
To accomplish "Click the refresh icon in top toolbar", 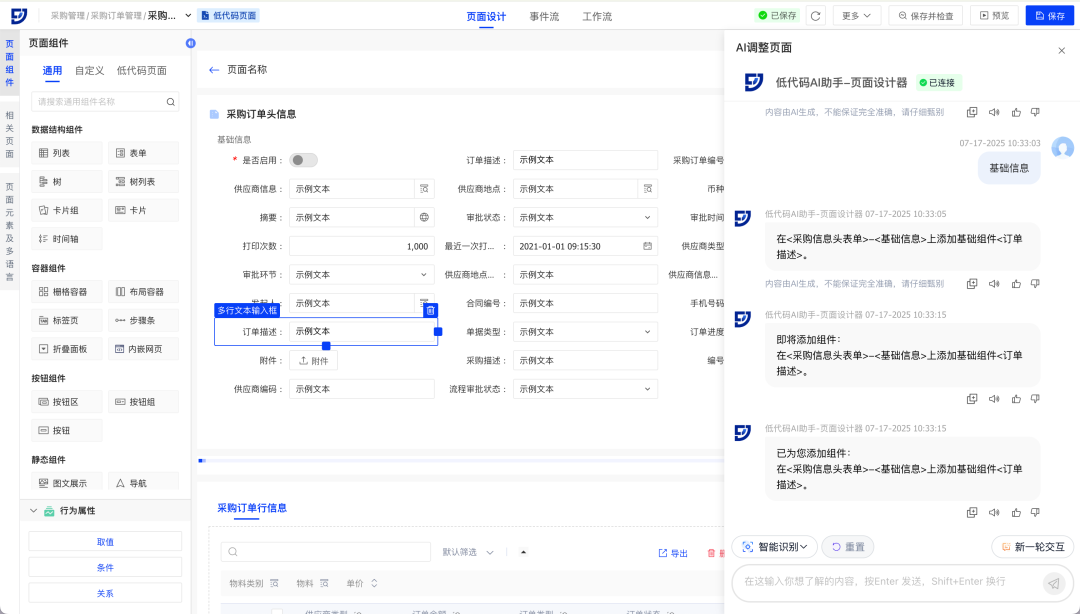I will [816, 16].
